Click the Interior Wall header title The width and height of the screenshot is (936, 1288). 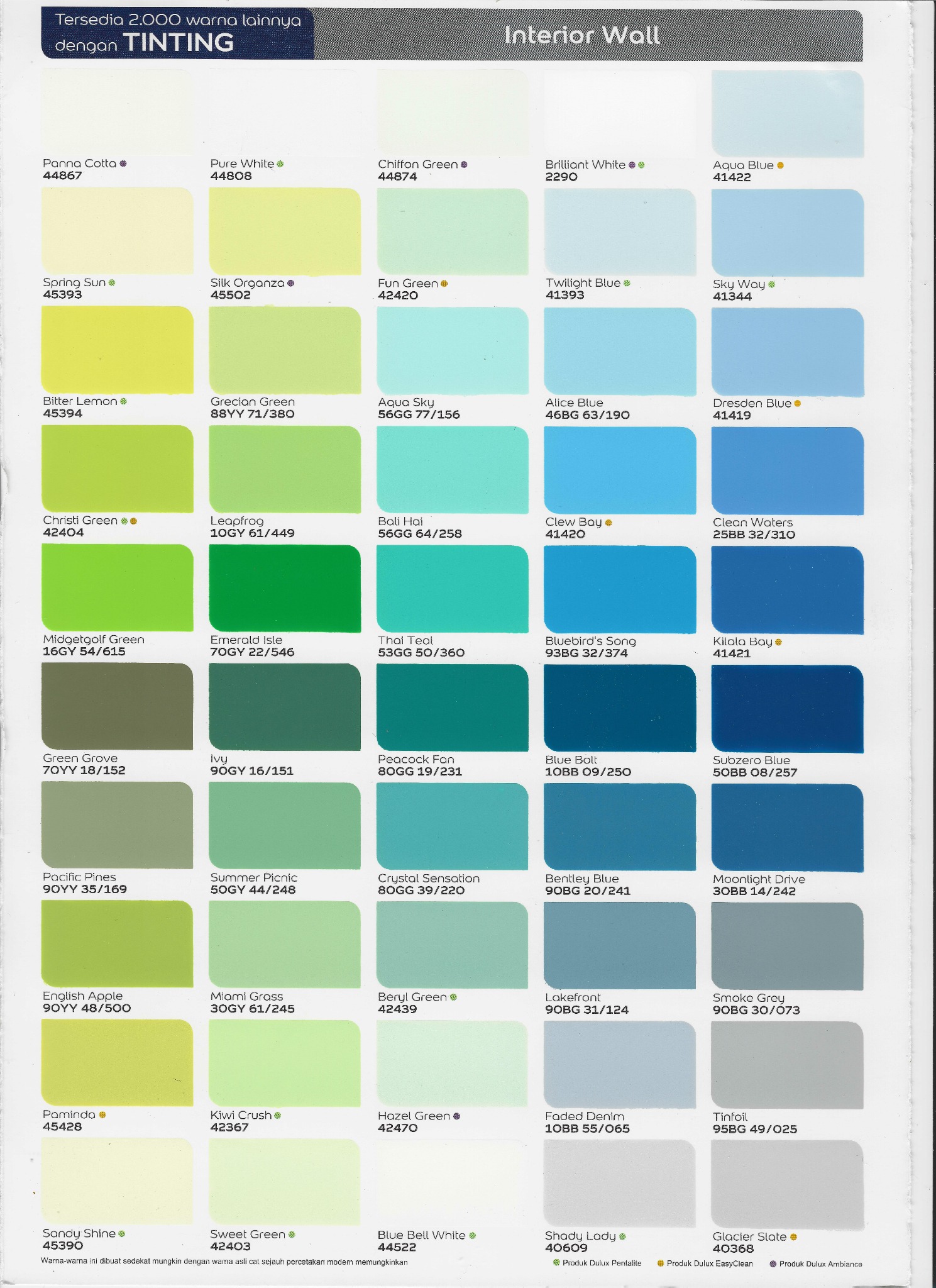(582, 35)
